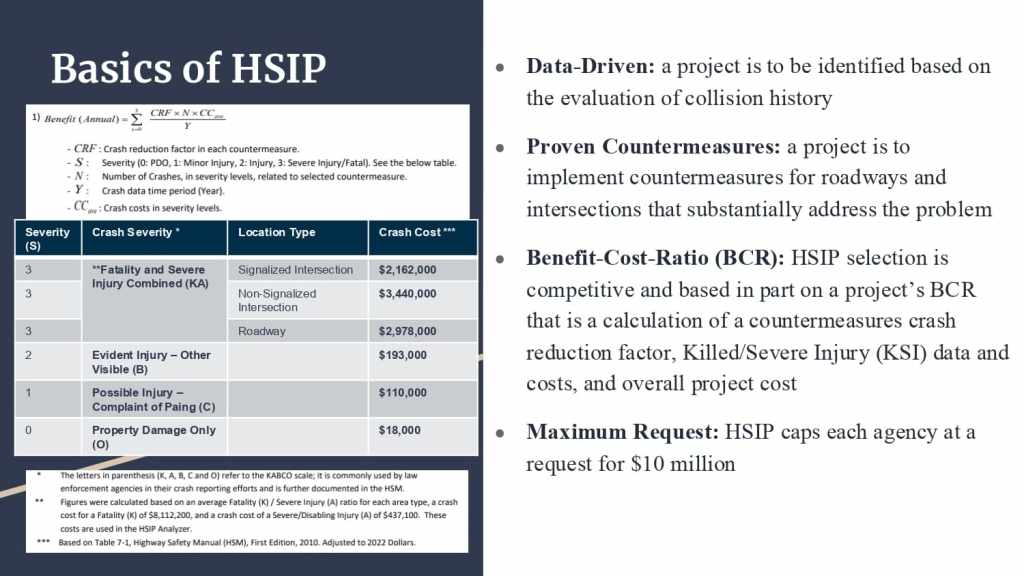Click the "Signalized Intersection" table cell
The height and width of the screenshot is (576, 1024).
[295, 270]
